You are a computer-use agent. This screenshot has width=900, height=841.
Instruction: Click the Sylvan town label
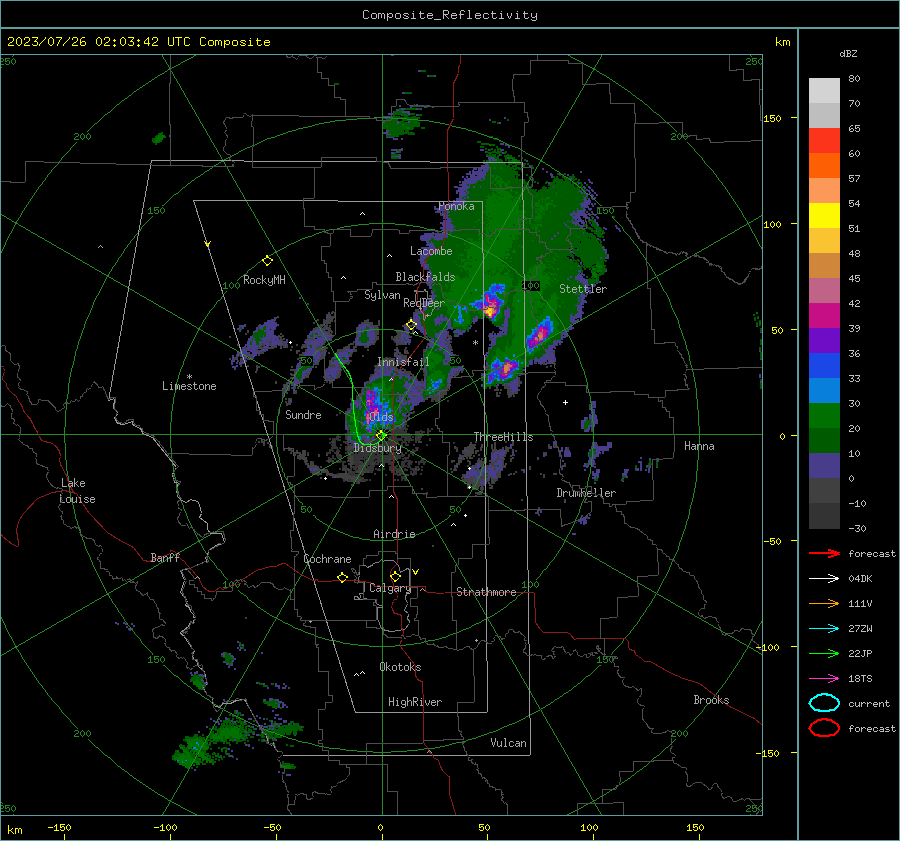pos(382,295)
